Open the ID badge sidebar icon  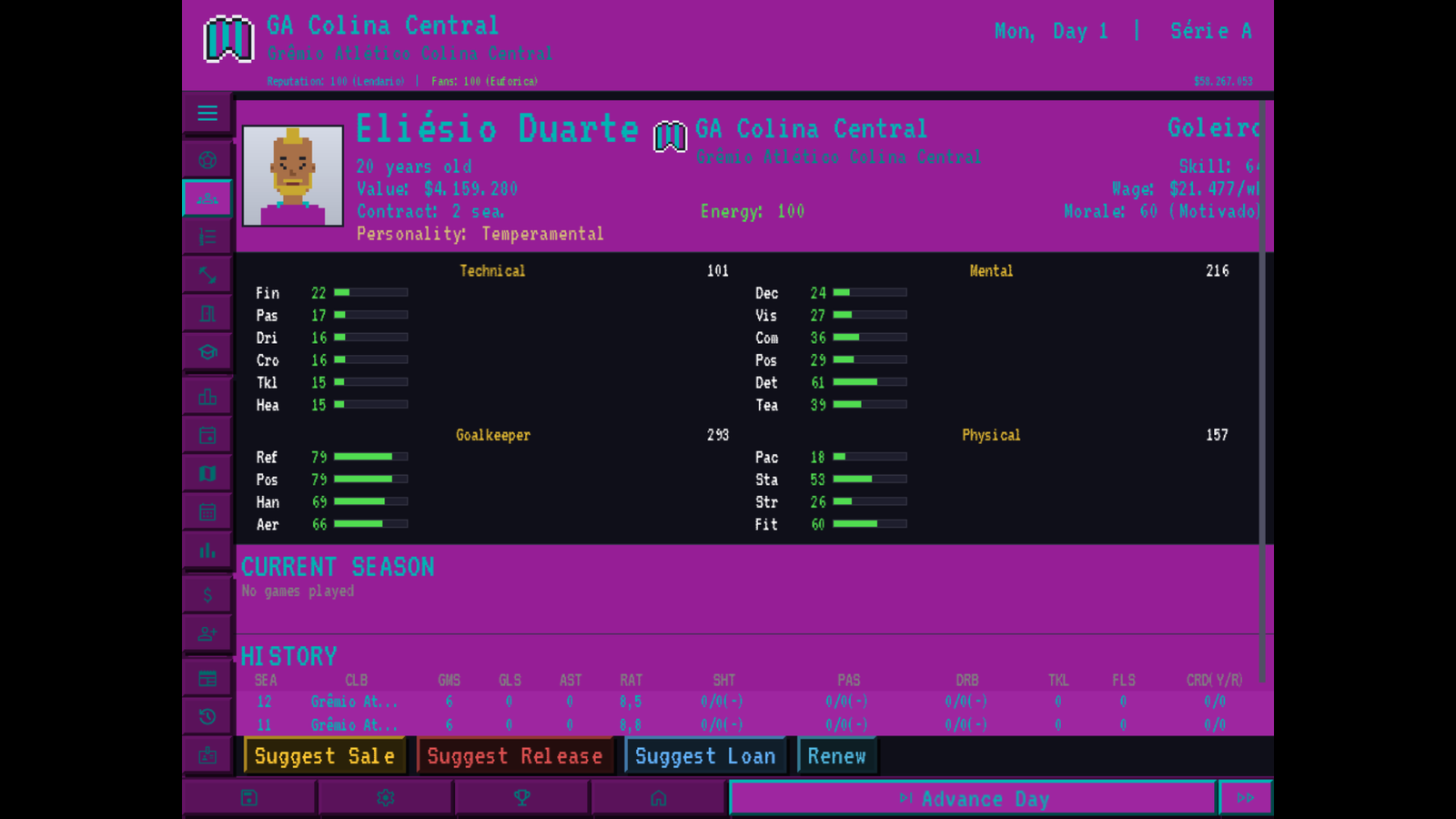pyautogui.click(x=207, y=755)
